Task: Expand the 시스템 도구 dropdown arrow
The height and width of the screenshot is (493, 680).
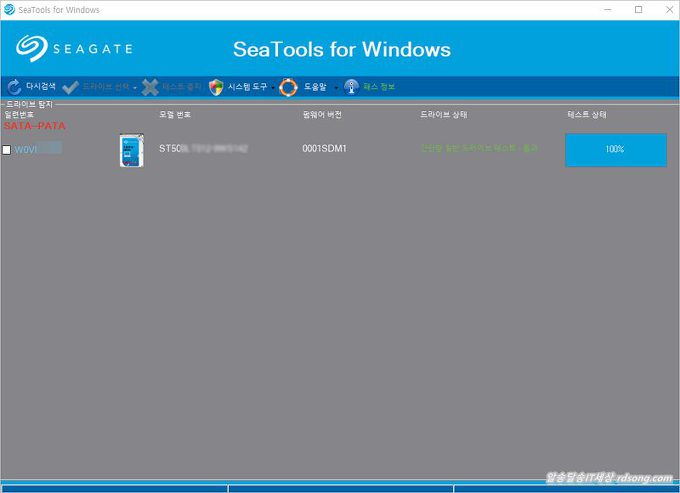Action: coord(273,88)
